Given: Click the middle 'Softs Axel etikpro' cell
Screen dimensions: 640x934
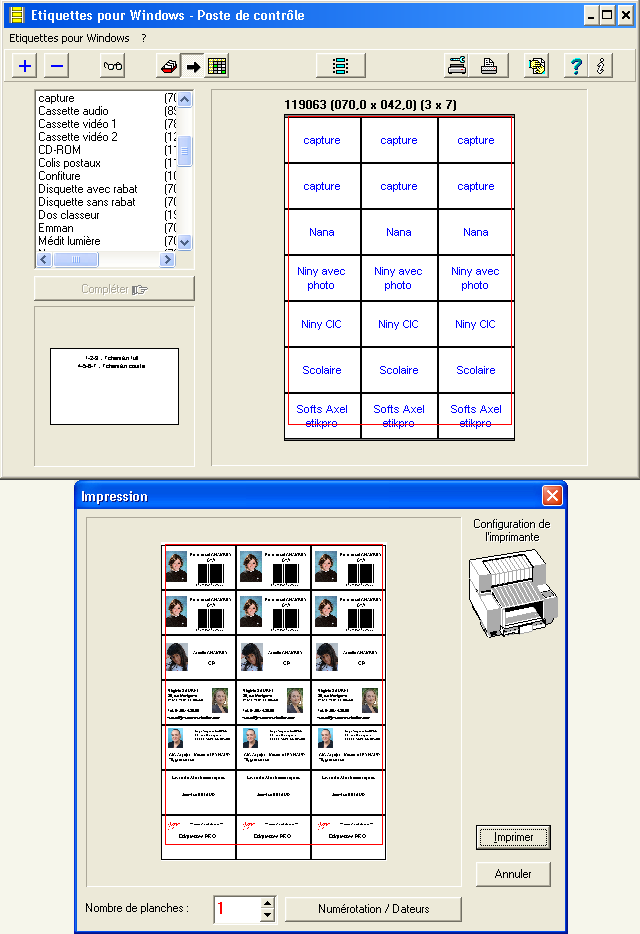Looking at the screenshot, I should [399, 416].
